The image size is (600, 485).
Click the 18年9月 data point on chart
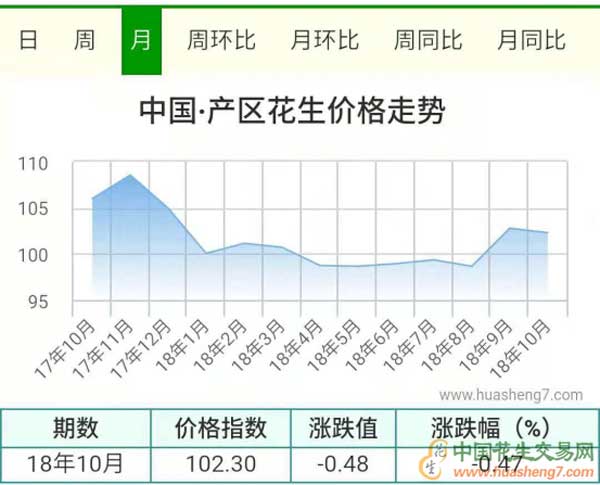tap(510, 228)
